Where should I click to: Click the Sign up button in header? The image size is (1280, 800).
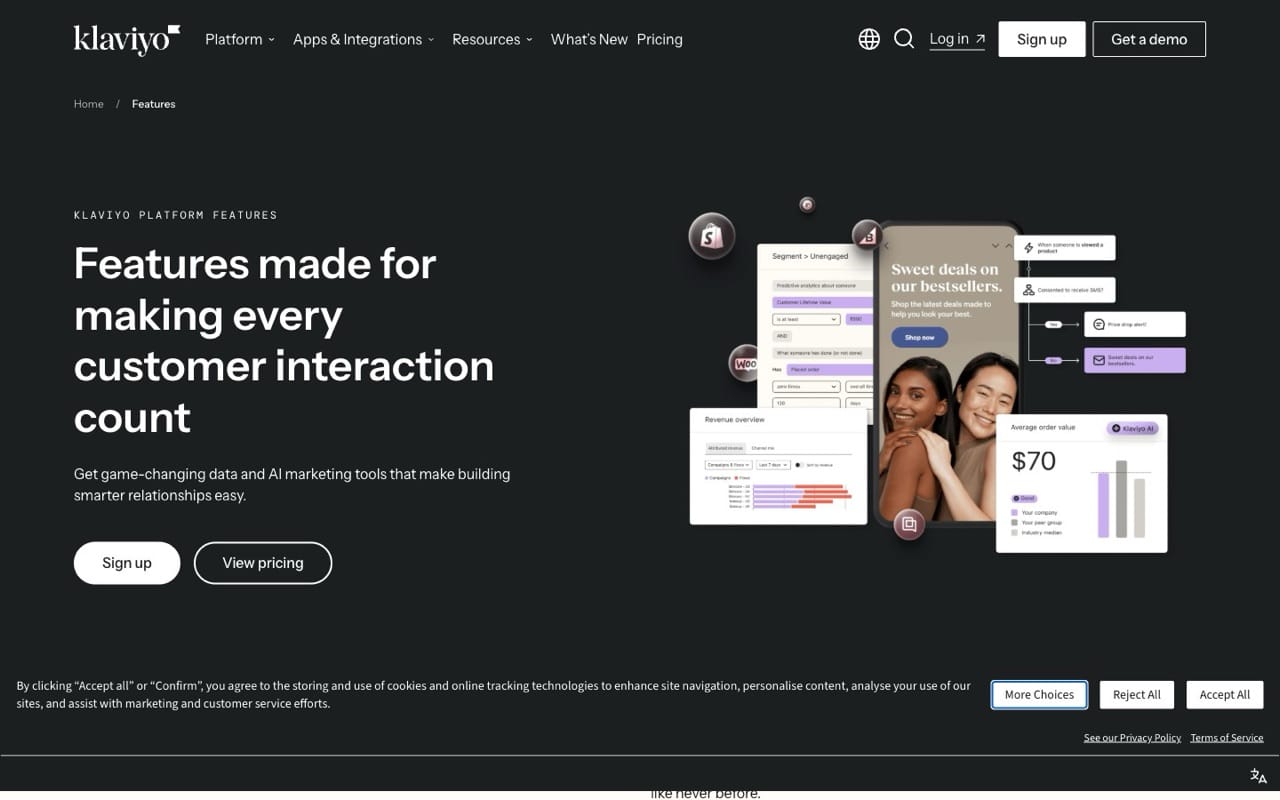(x=1042, y=39)
